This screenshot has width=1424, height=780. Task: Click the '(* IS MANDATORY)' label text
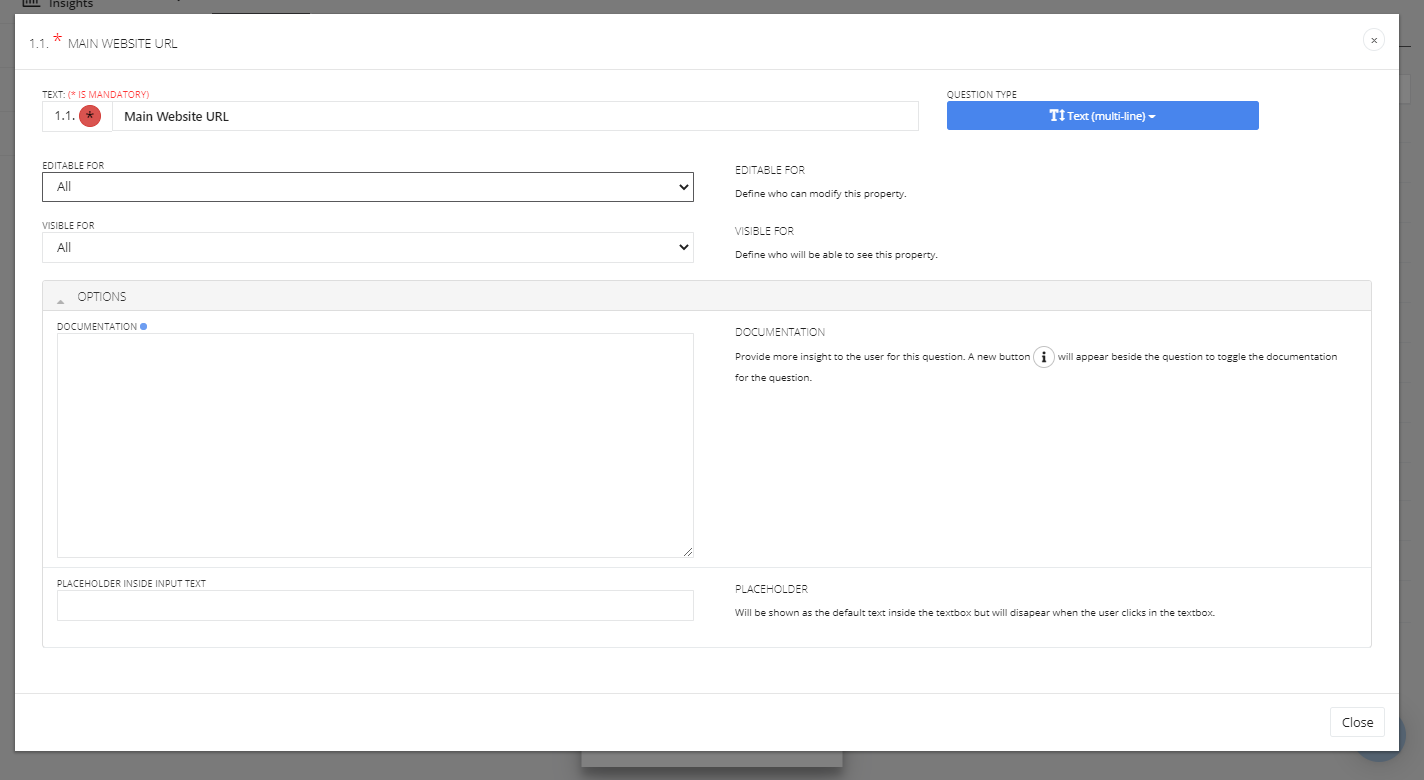tap(108, 94)
